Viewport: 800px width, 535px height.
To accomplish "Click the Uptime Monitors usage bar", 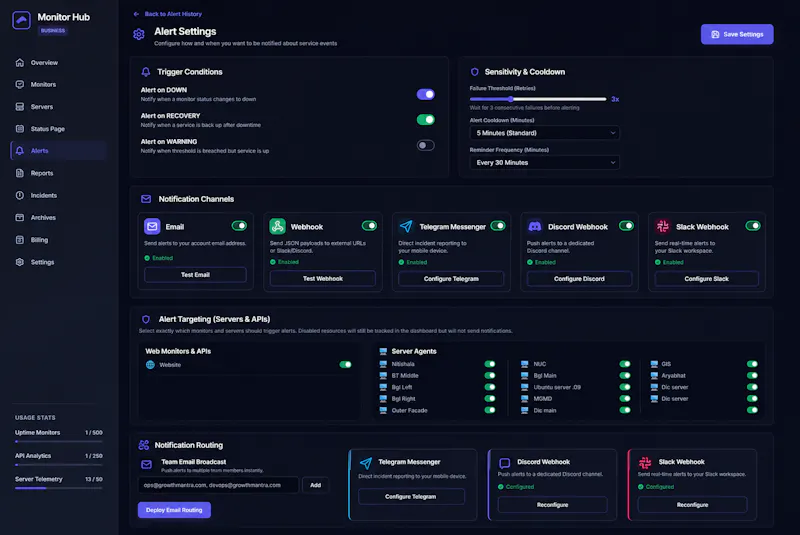I will click(x=59, y=441).
